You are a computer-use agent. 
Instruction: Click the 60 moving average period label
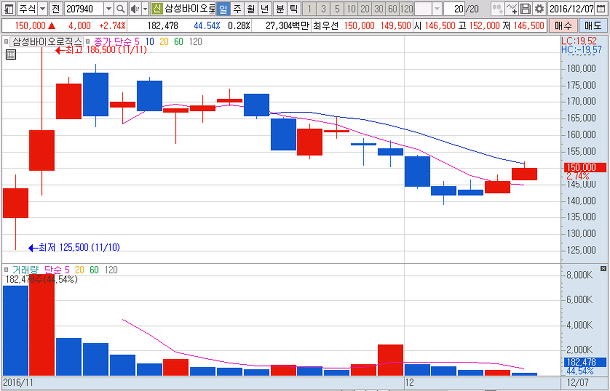click(x=179, y=42)
